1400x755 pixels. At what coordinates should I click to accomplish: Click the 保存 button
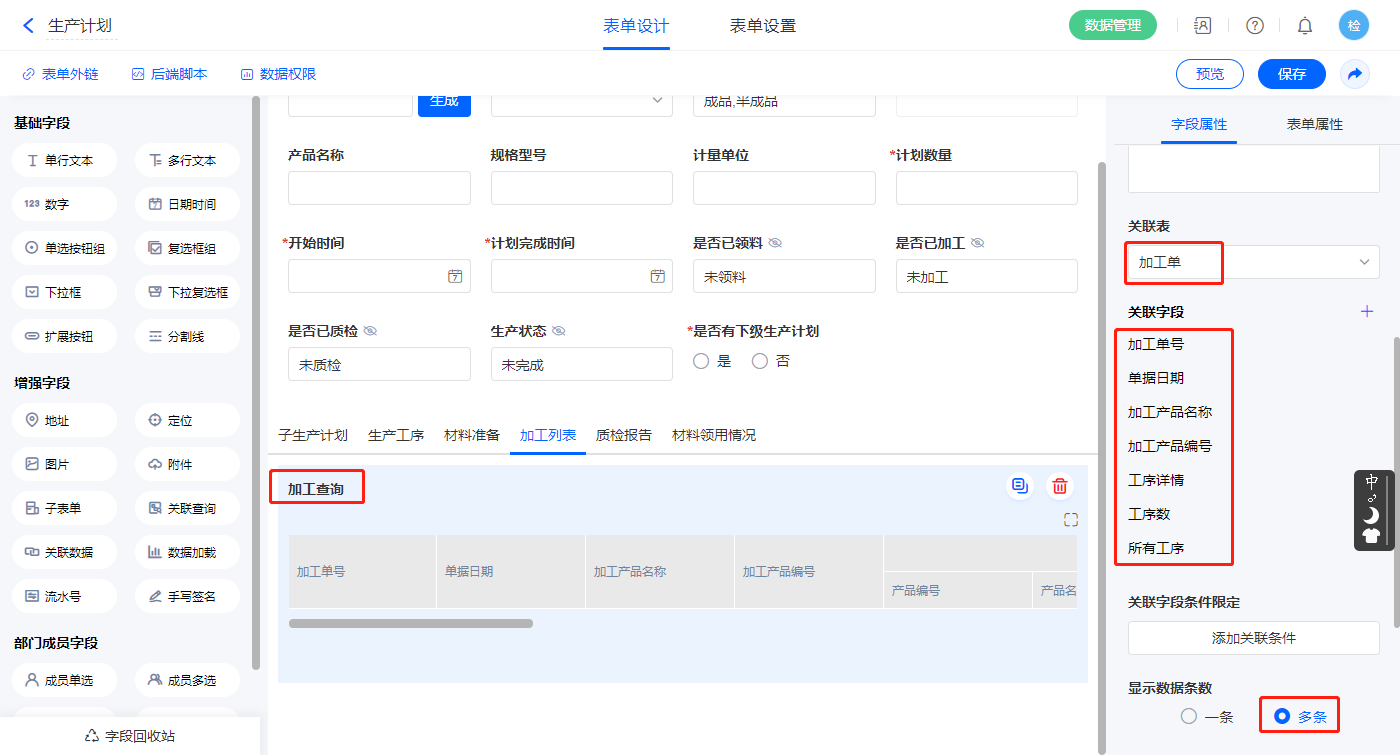[1291, 74]
